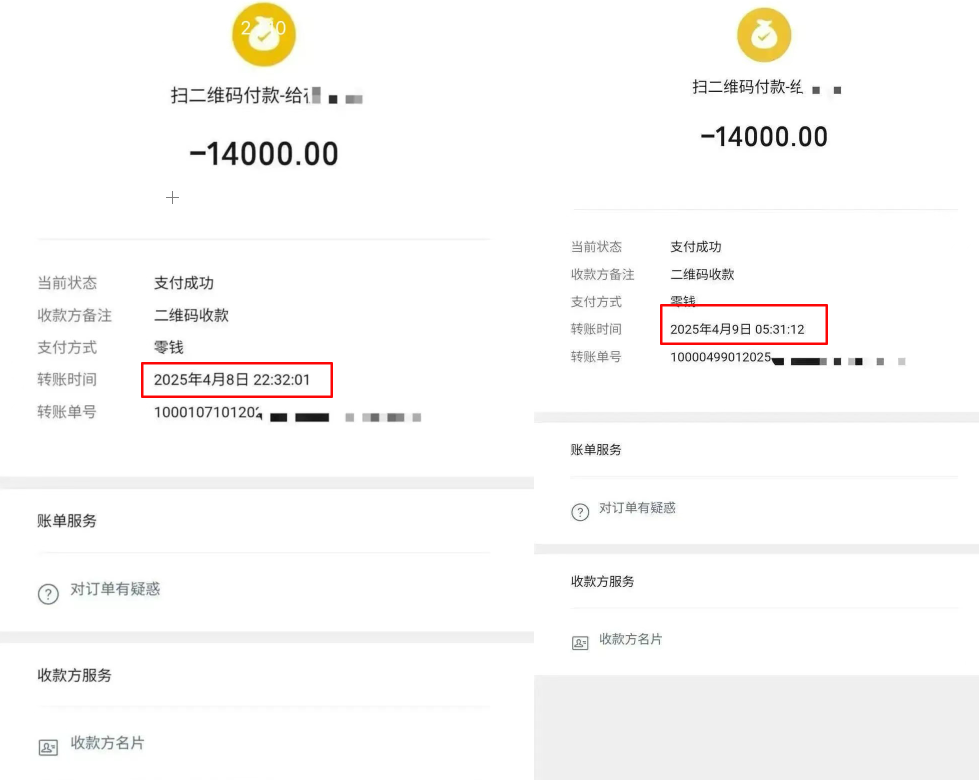979x780 pixels.
Task: Open 收款方名片 in the April 9 receipt
Action: [630, 639]
